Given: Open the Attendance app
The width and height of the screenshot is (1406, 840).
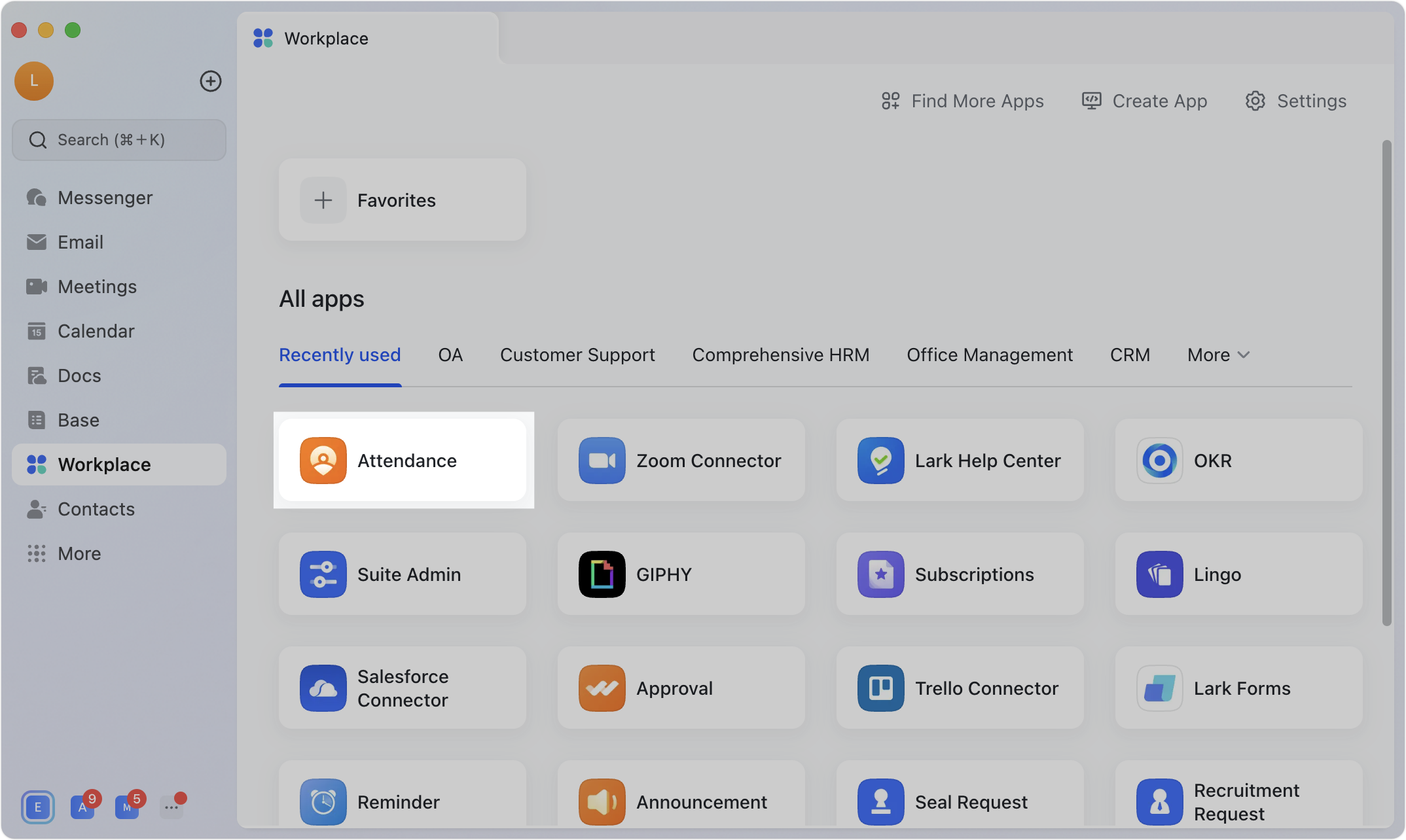Looking at the screenshot, I should (403, 460).
